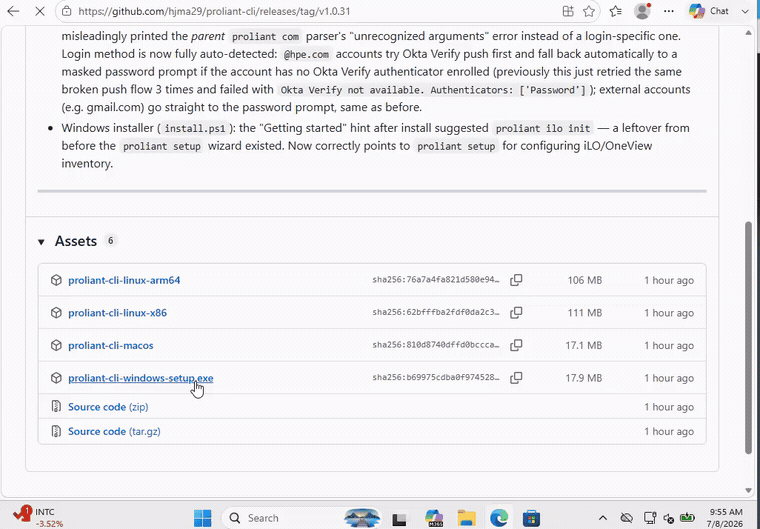This screenshot has width=760, height=529.
Task: Select the sha256:810d8740dffd0bccca hash text
Action: (x=436, y=345)
